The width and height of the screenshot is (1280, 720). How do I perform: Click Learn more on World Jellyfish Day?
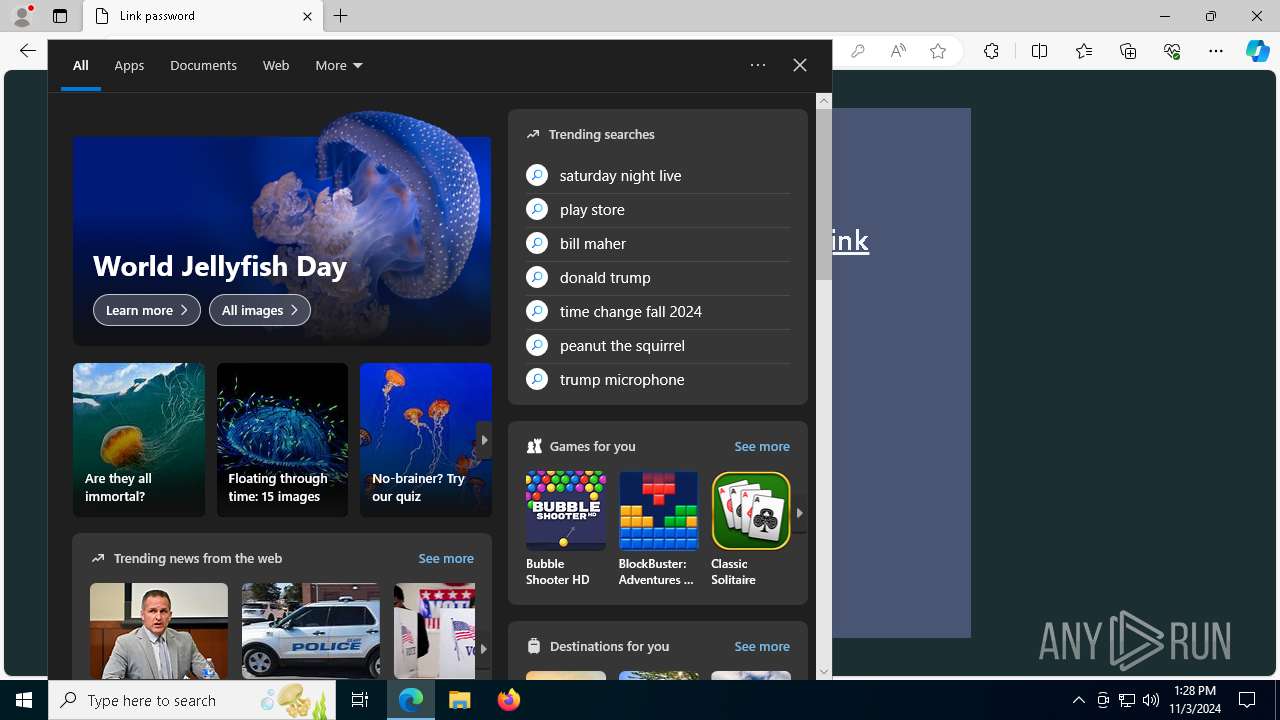(147, 310)
